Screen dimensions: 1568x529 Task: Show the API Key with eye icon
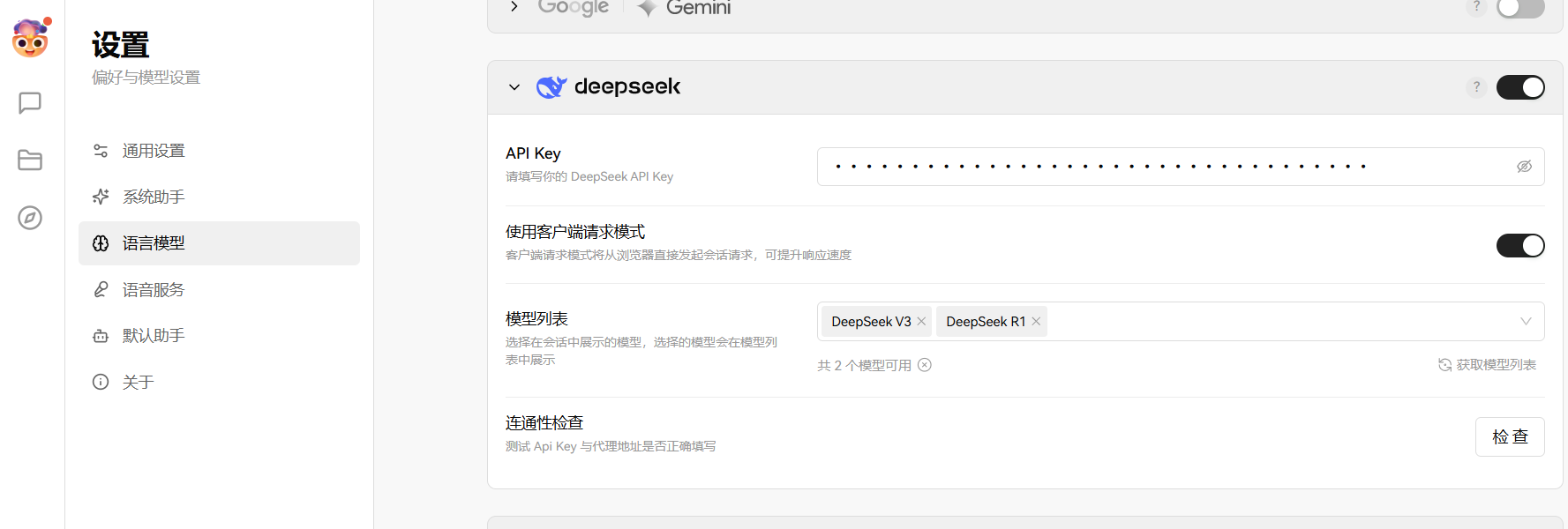coord(1524,167)
